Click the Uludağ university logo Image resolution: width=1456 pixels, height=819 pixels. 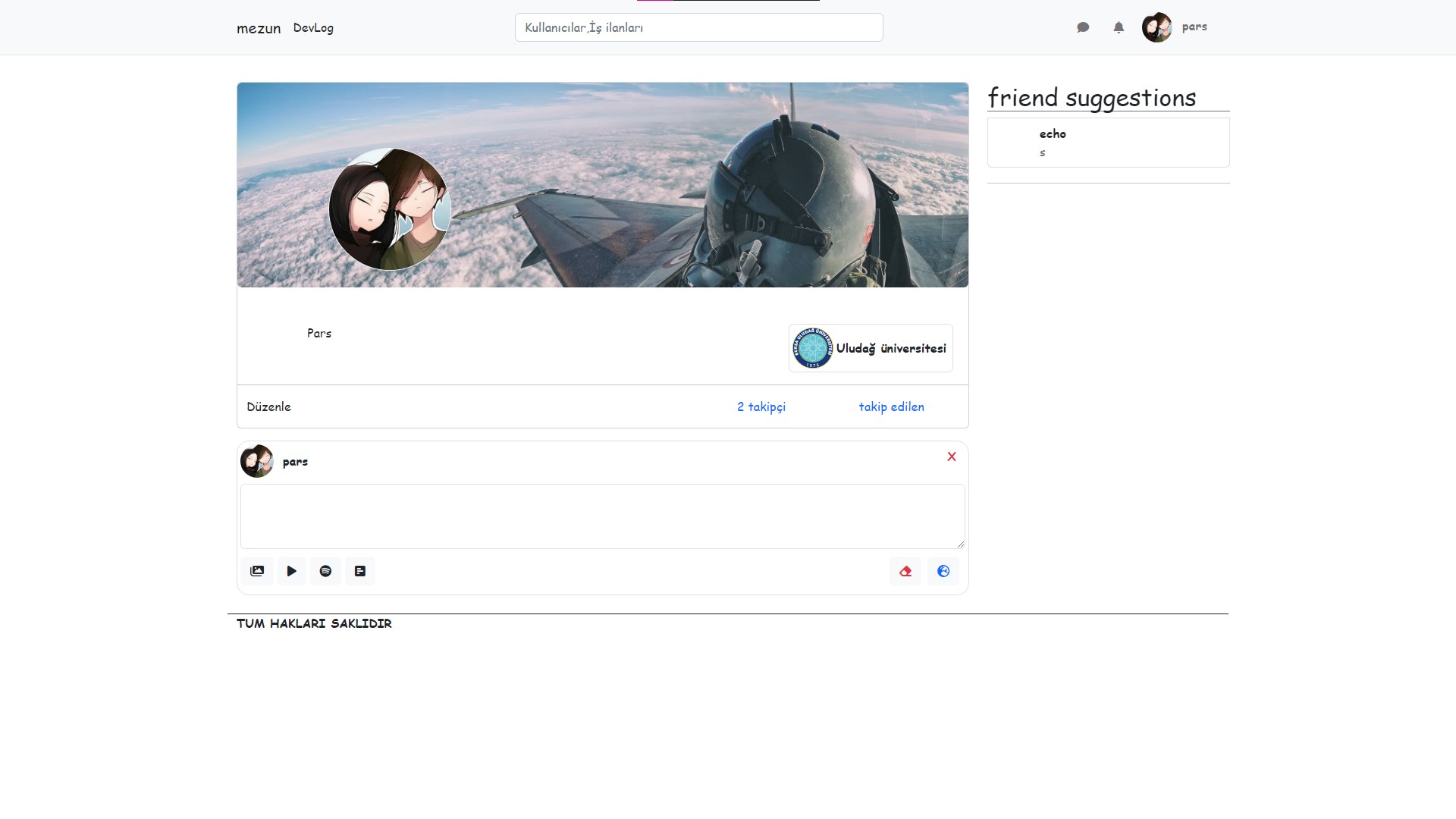[812, 348]
